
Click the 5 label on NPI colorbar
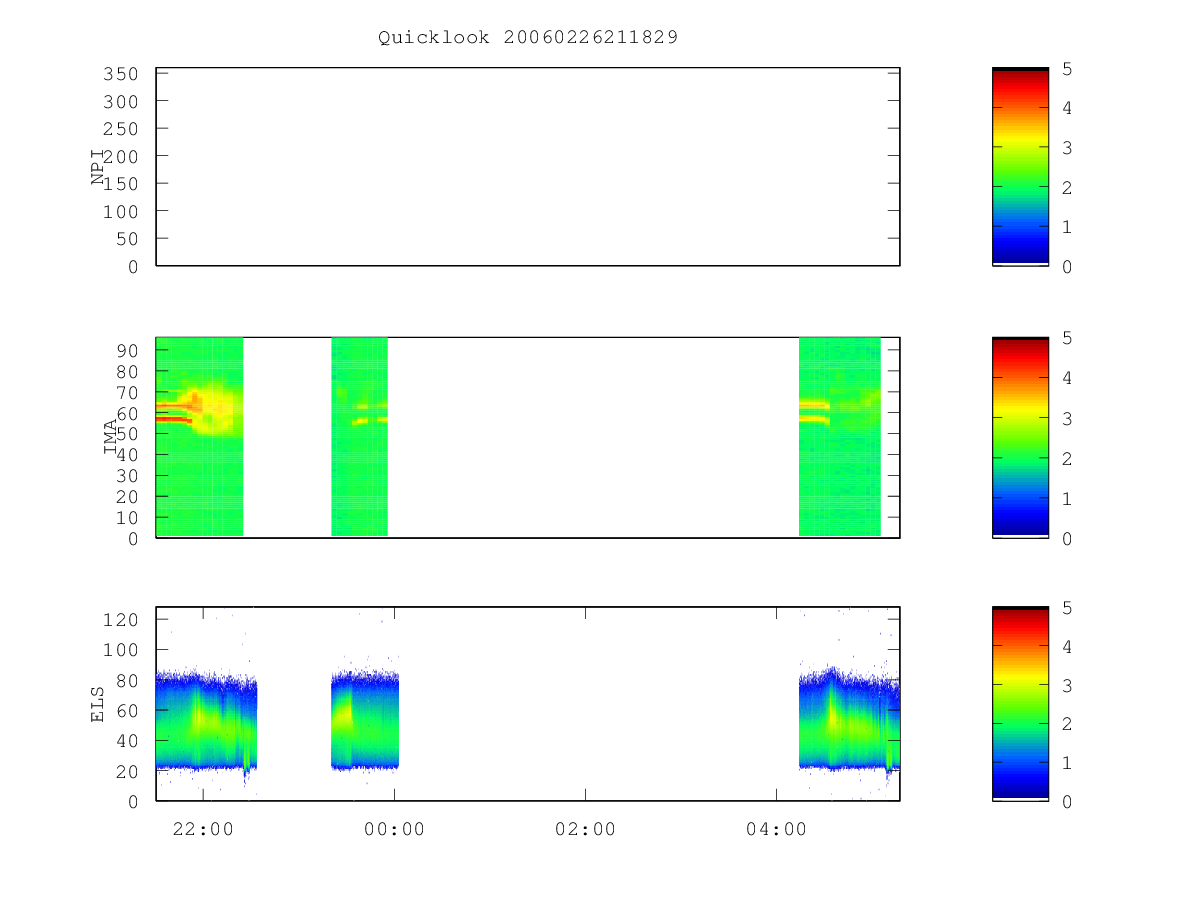1067,69
